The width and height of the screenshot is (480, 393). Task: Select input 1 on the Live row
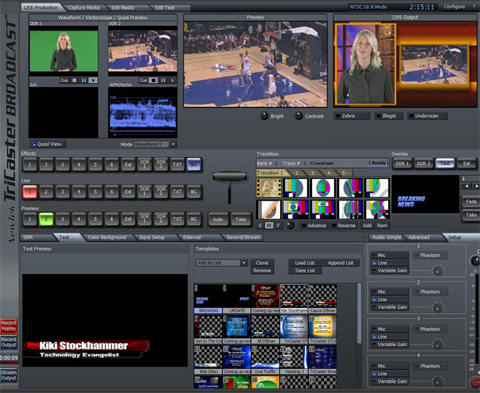click(x=30, y=192)
